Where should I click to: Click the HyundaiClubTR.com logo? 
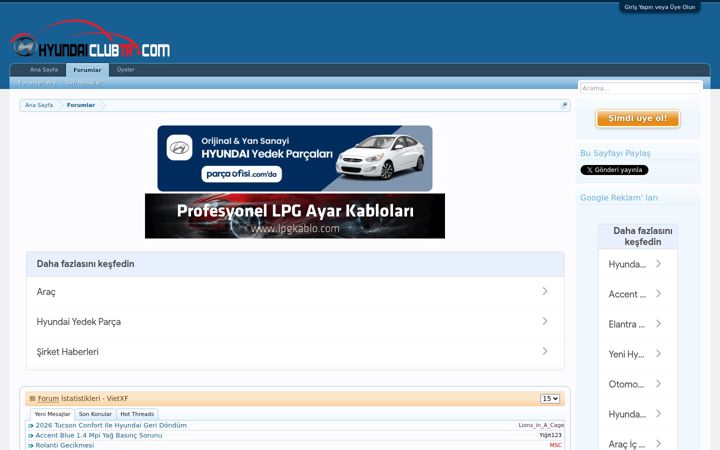pos(90,39)
